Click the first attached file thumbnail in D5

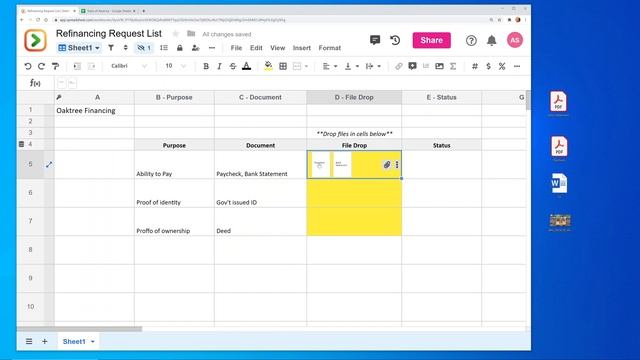point(320,164)
